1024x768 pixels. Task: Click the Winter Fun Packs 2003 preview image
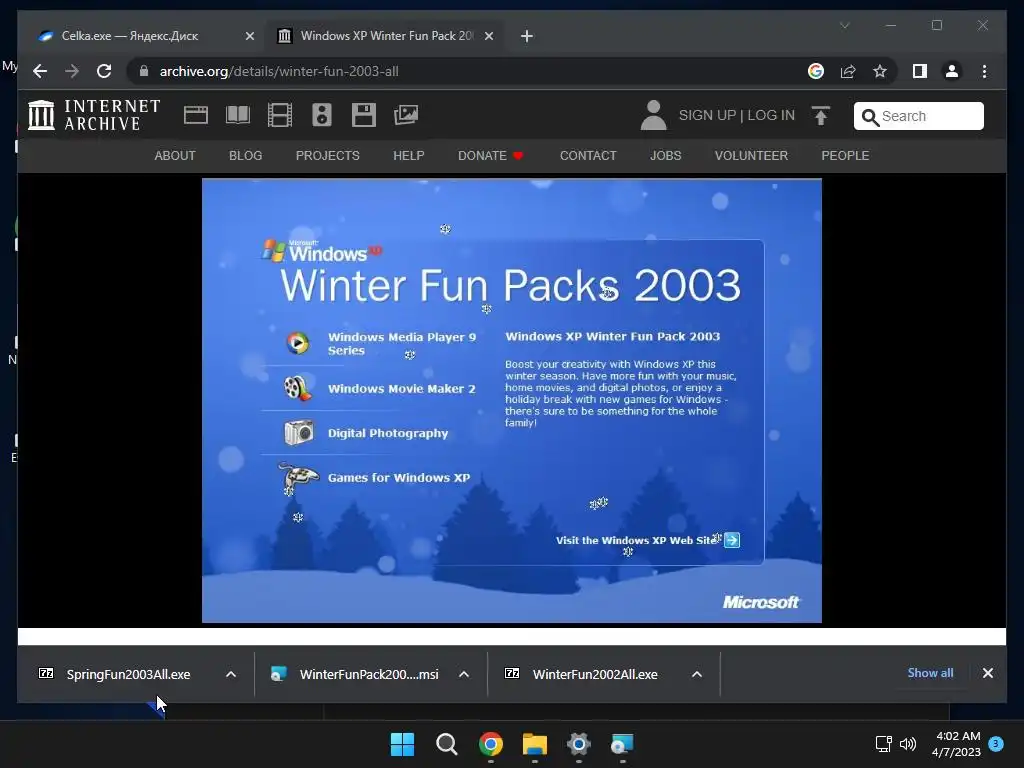511,400
